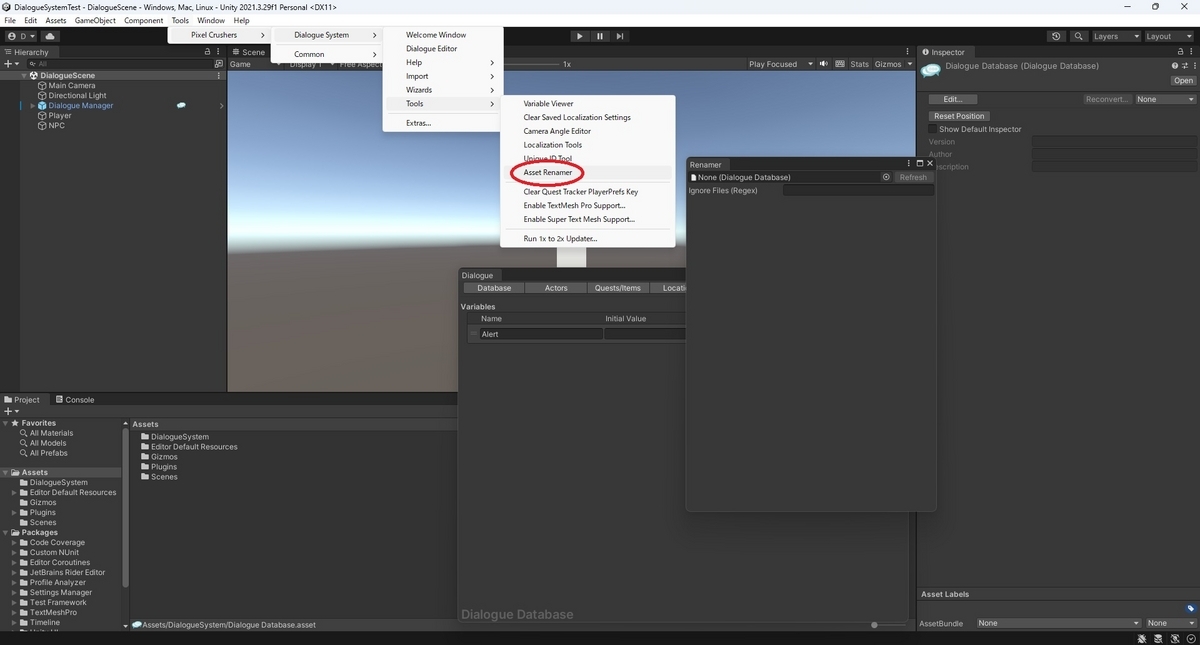Select Directional Light in Hierarchy
The image size is (1200, 645).
pos(77,95)
